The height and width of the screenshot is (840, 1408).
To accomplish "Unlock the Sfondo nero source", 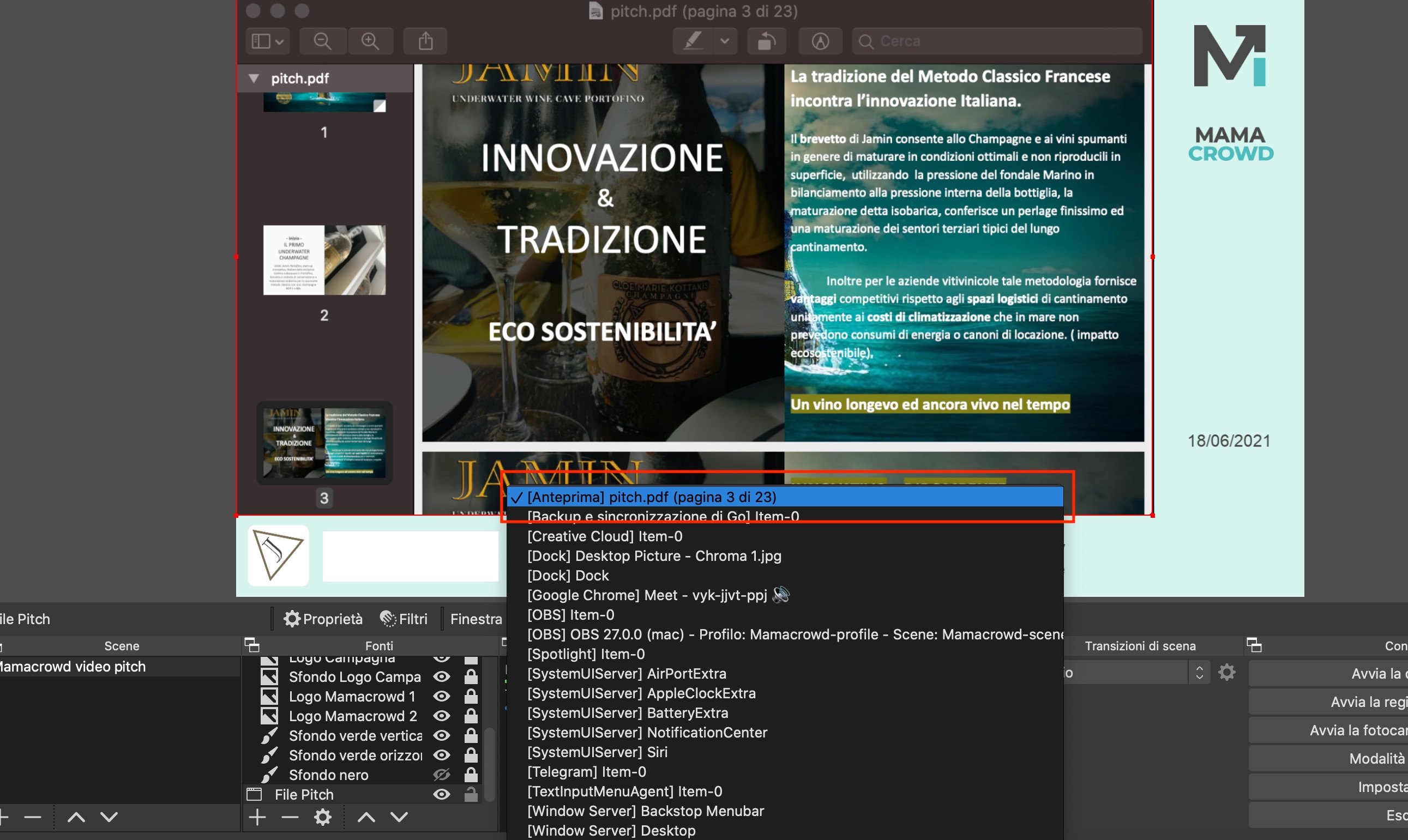I will (471, 775).
